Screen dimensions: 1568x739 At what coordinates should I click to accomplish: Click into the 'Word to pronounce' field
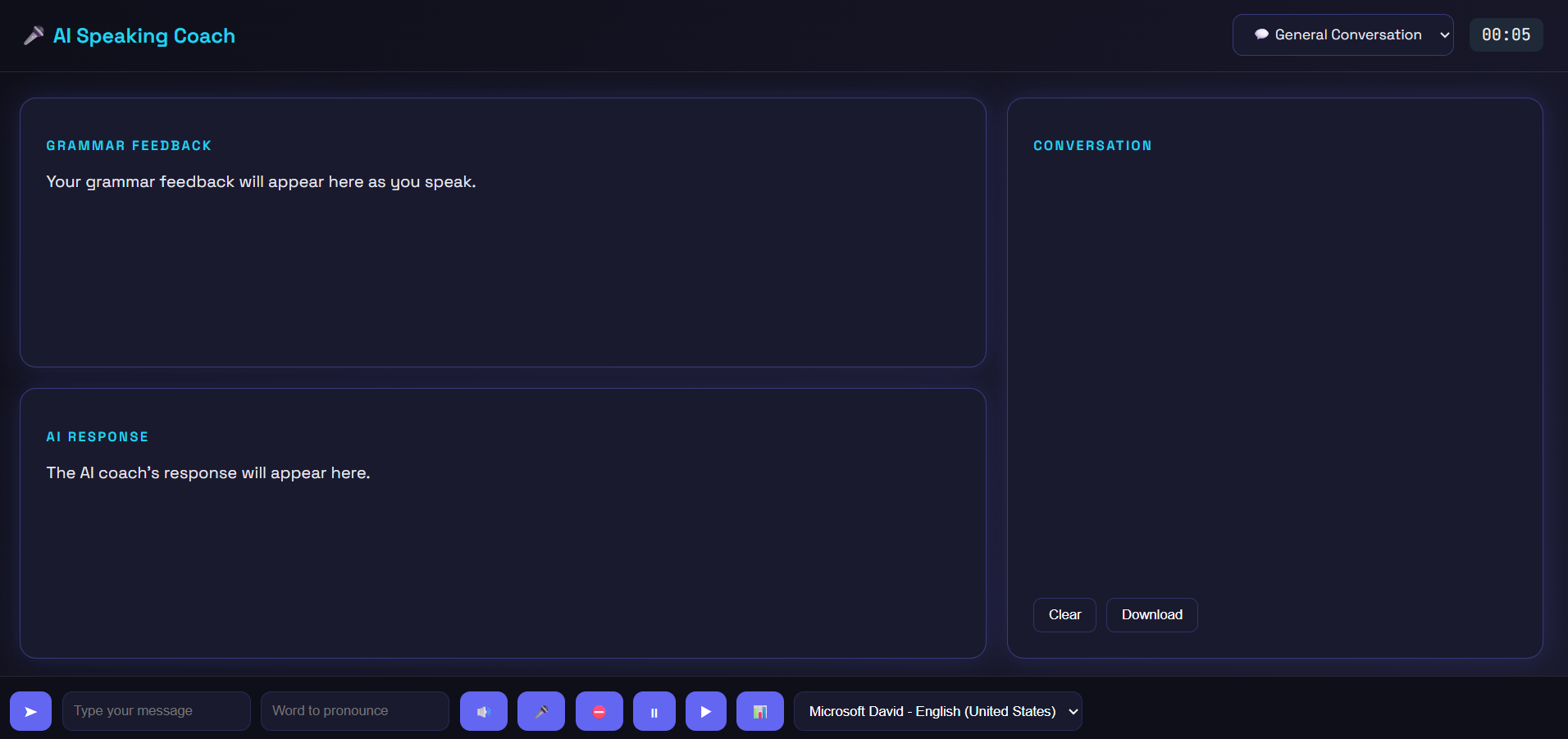point(354,711)
